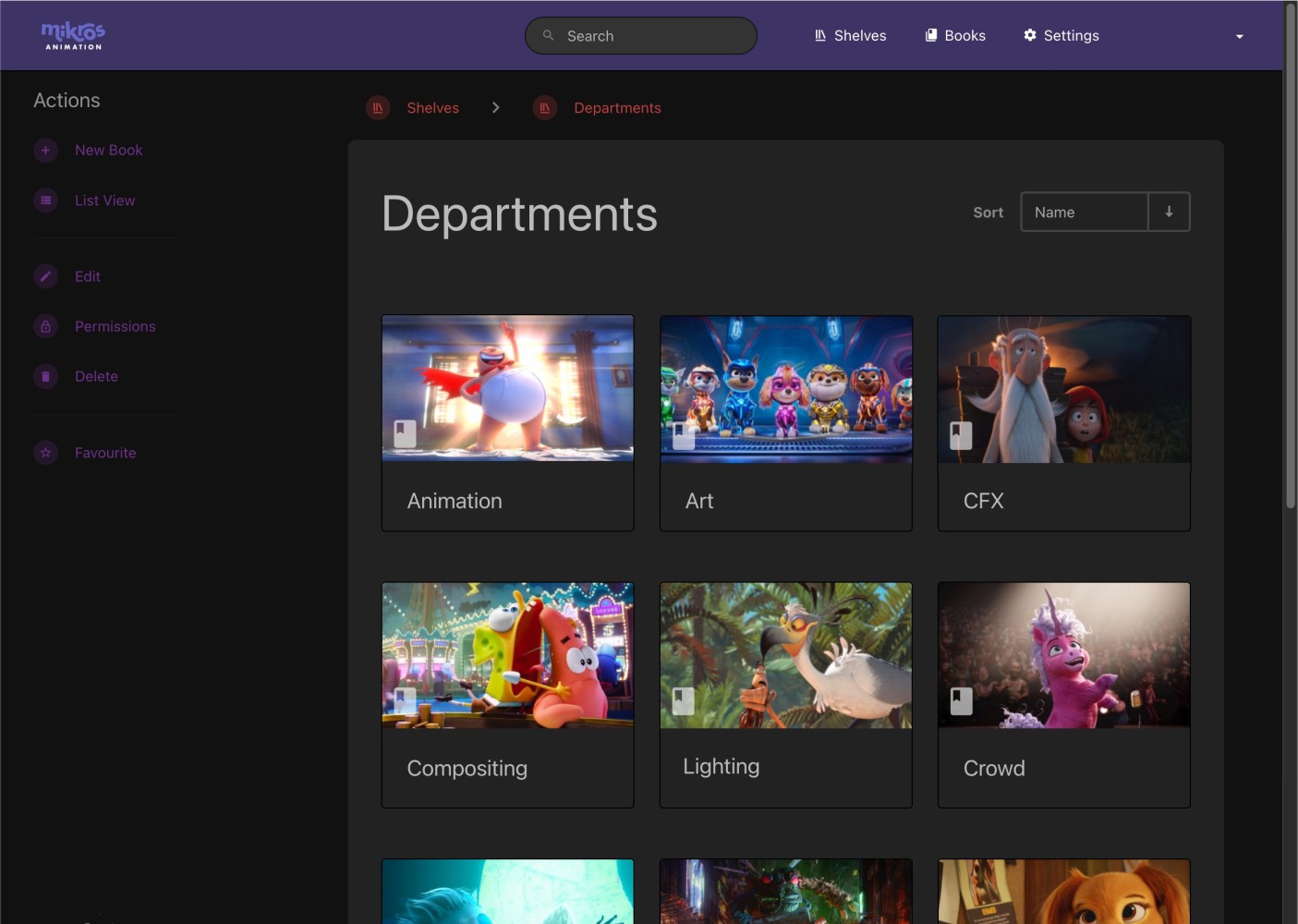
Task: Click the Edit pencil icon
Action: [x=45, y=276]
